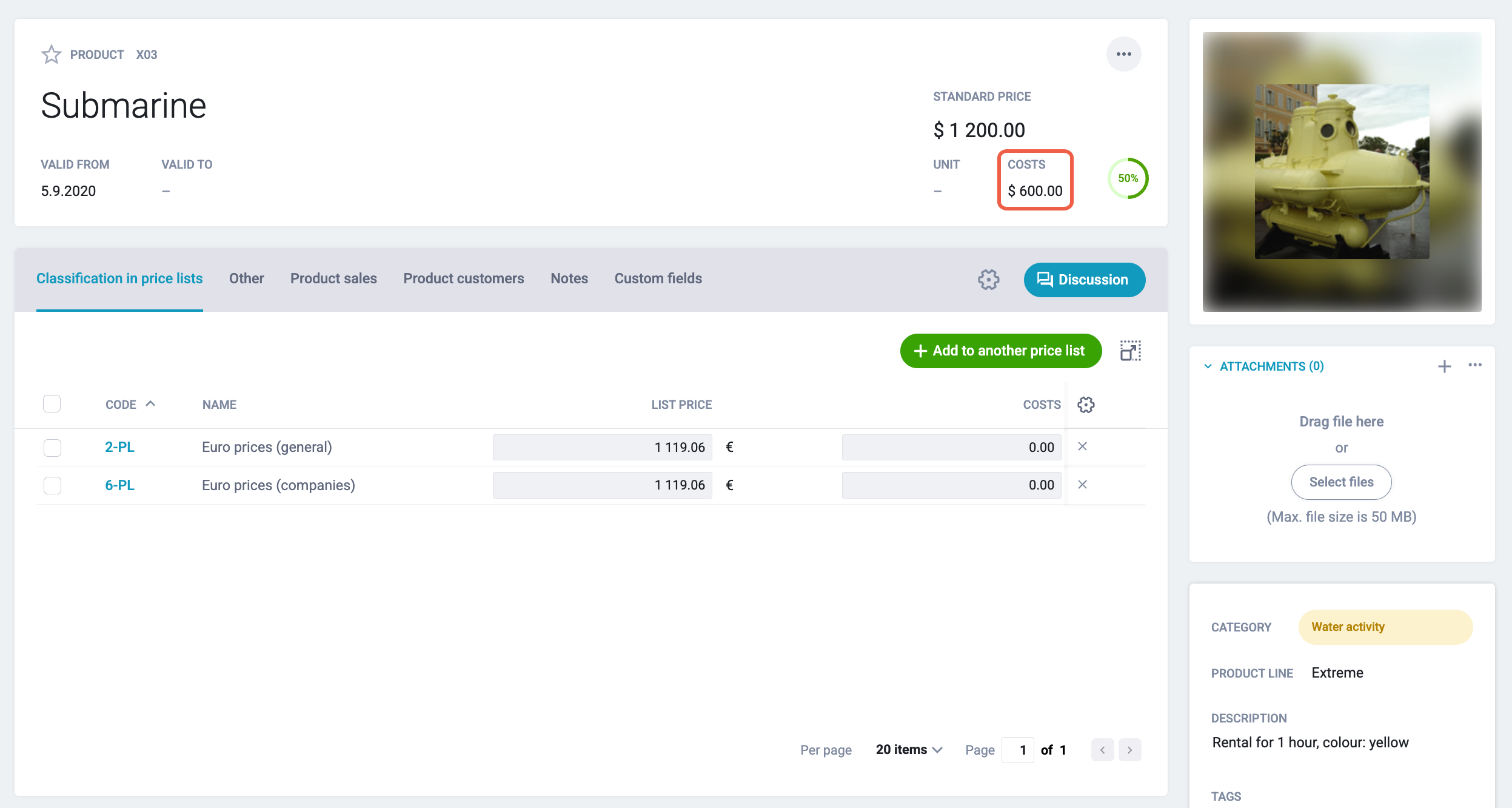Click Add to another price list

pos(1001,351)
